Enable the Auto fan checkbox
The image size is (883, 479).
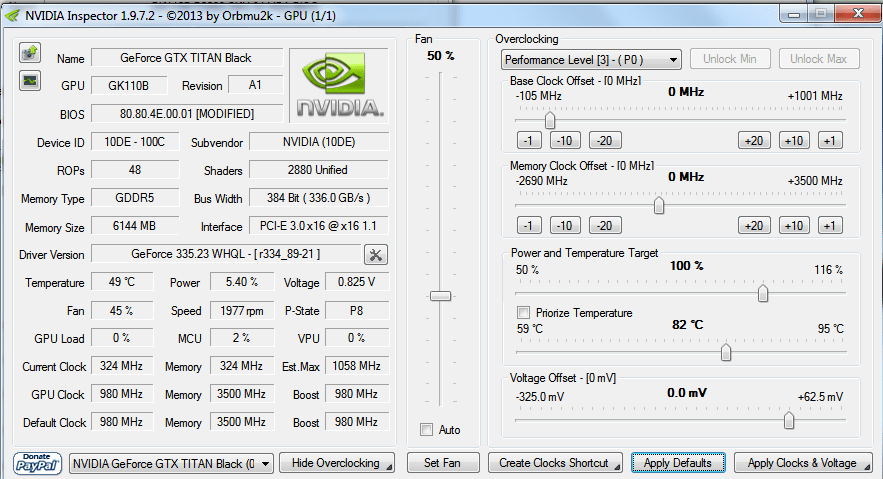426,430
